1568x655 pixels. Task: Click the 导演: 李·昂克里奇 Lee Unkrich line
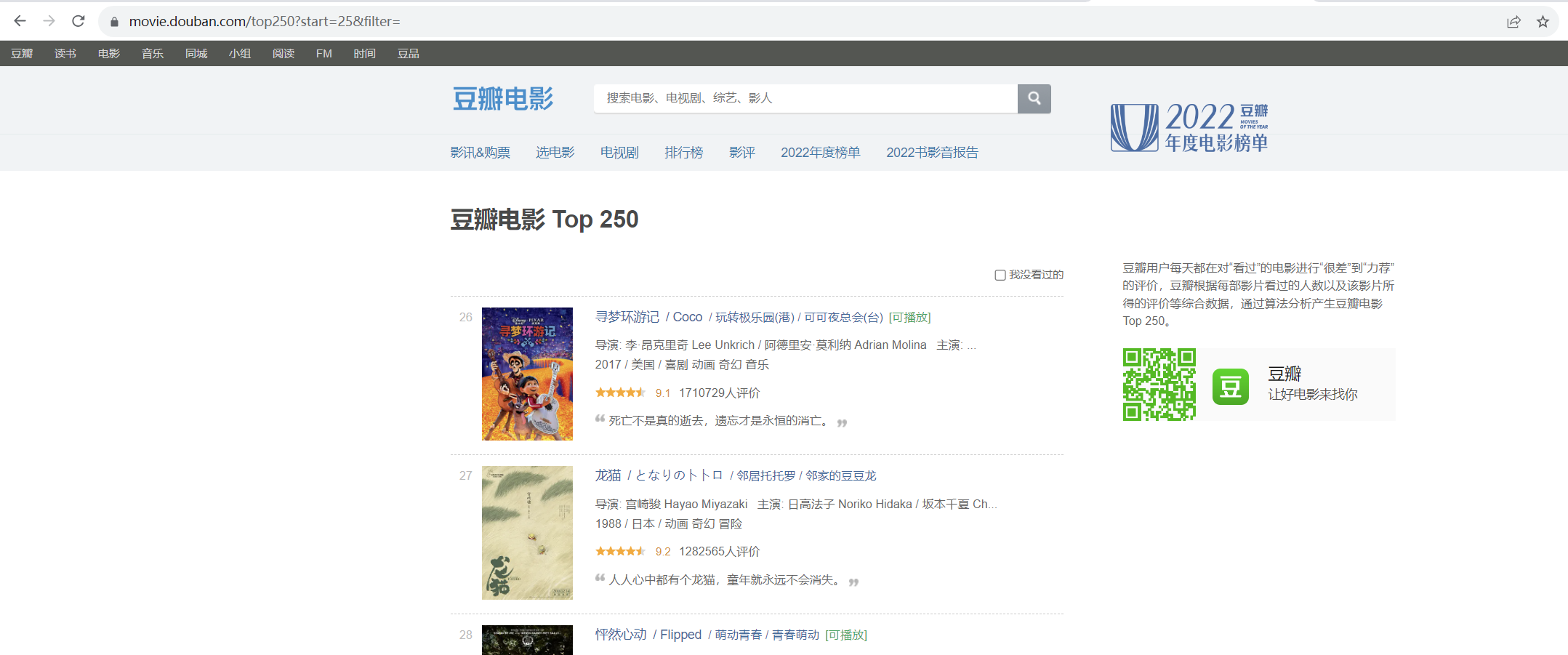tap(786, 345)
